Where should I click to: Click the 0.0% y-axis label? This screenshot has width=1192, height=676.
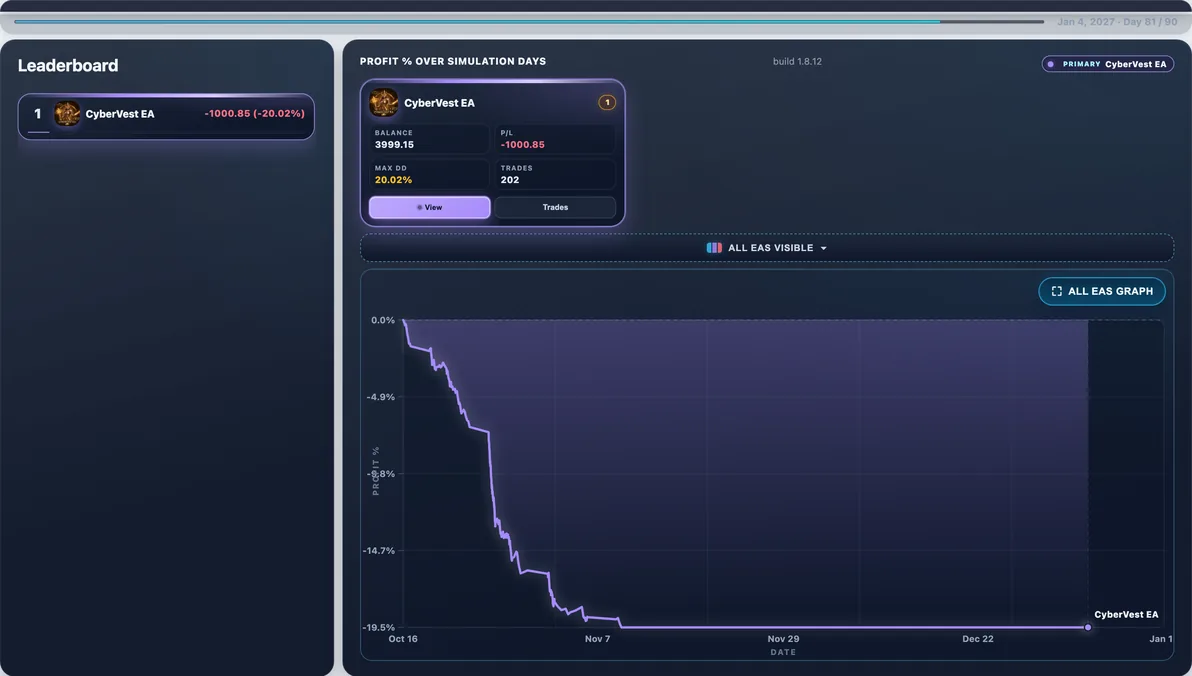(383, 320)
